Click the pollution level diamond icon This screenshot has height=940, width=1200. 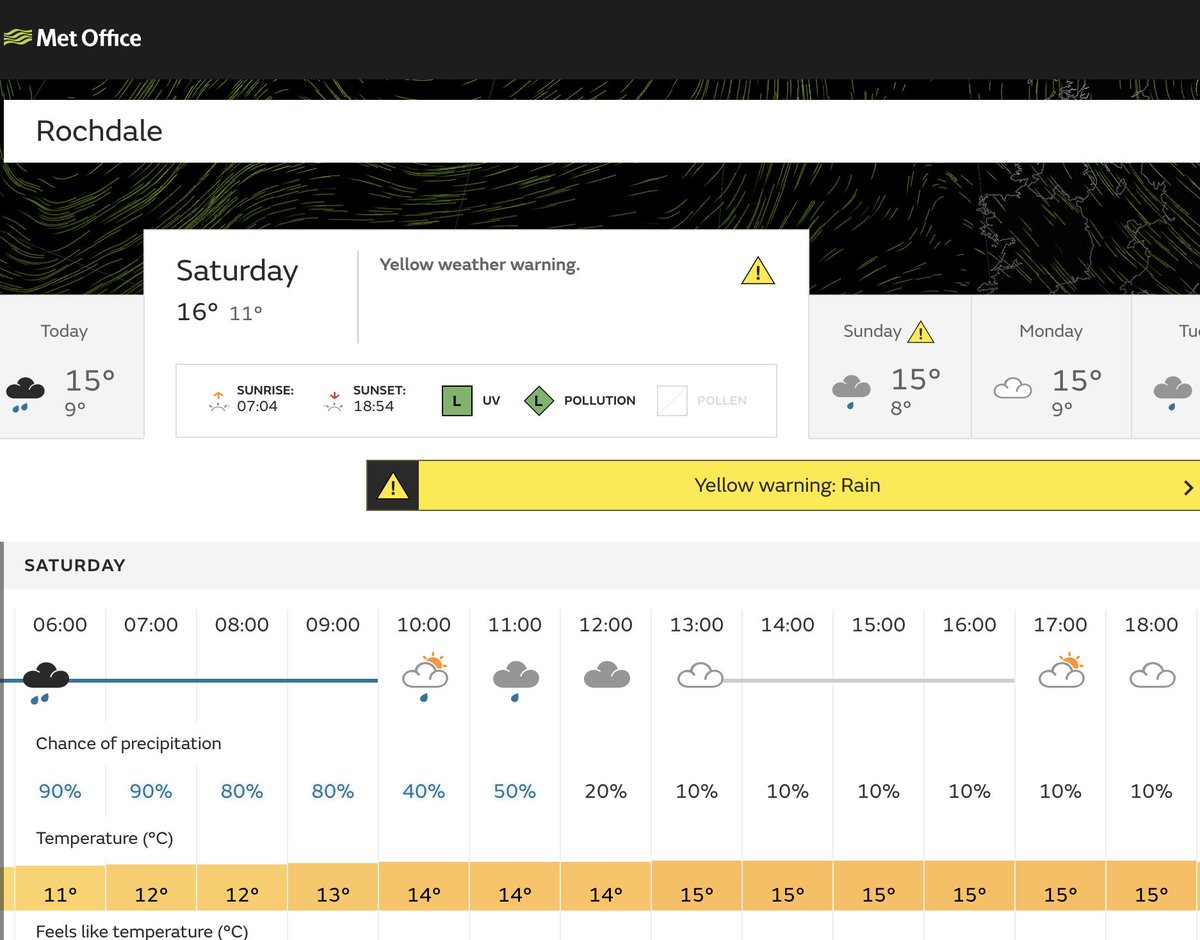[539, 401]
